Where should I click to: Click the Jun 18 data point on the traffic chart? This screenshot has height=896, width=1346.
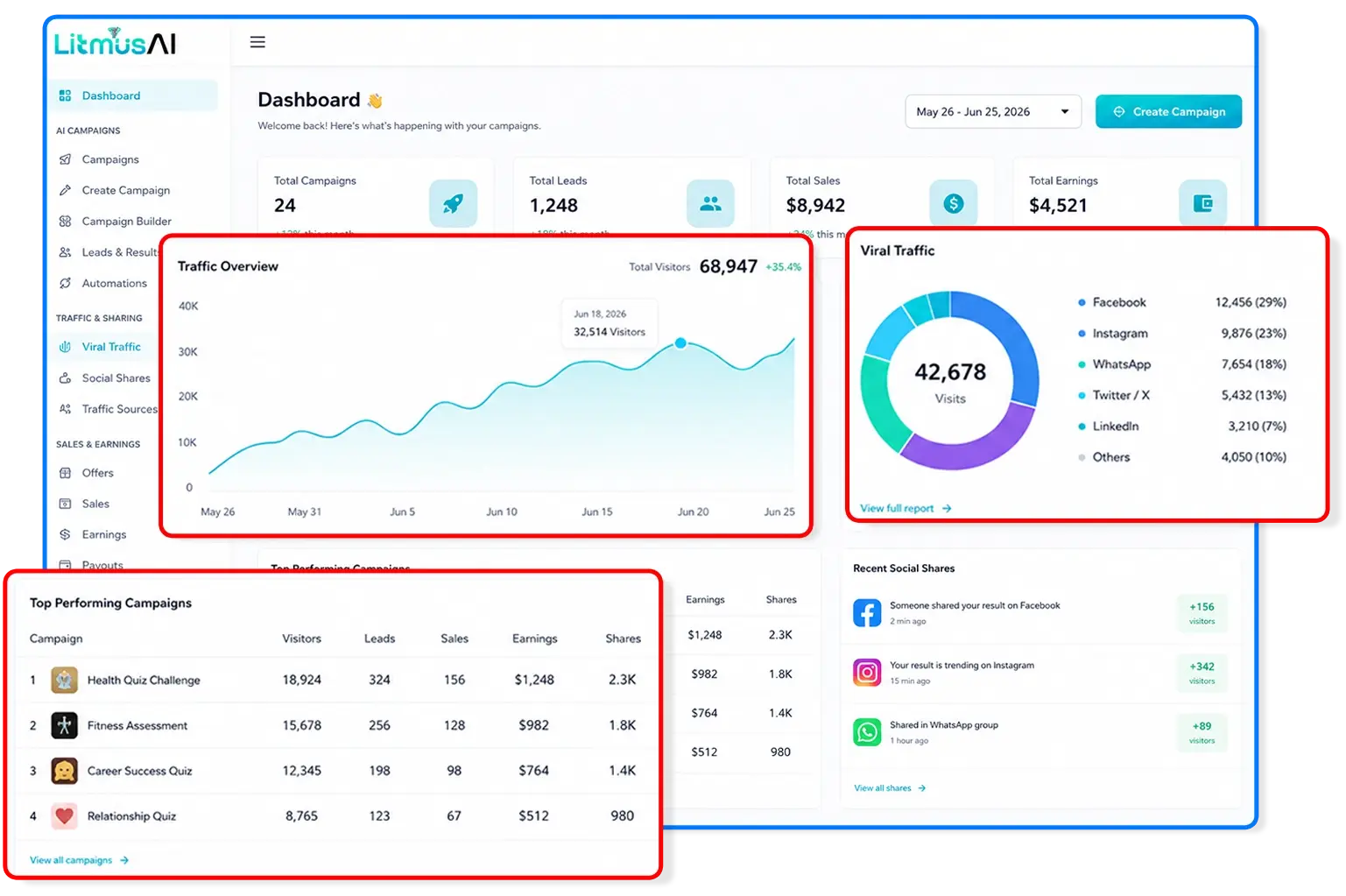[680, 343]
